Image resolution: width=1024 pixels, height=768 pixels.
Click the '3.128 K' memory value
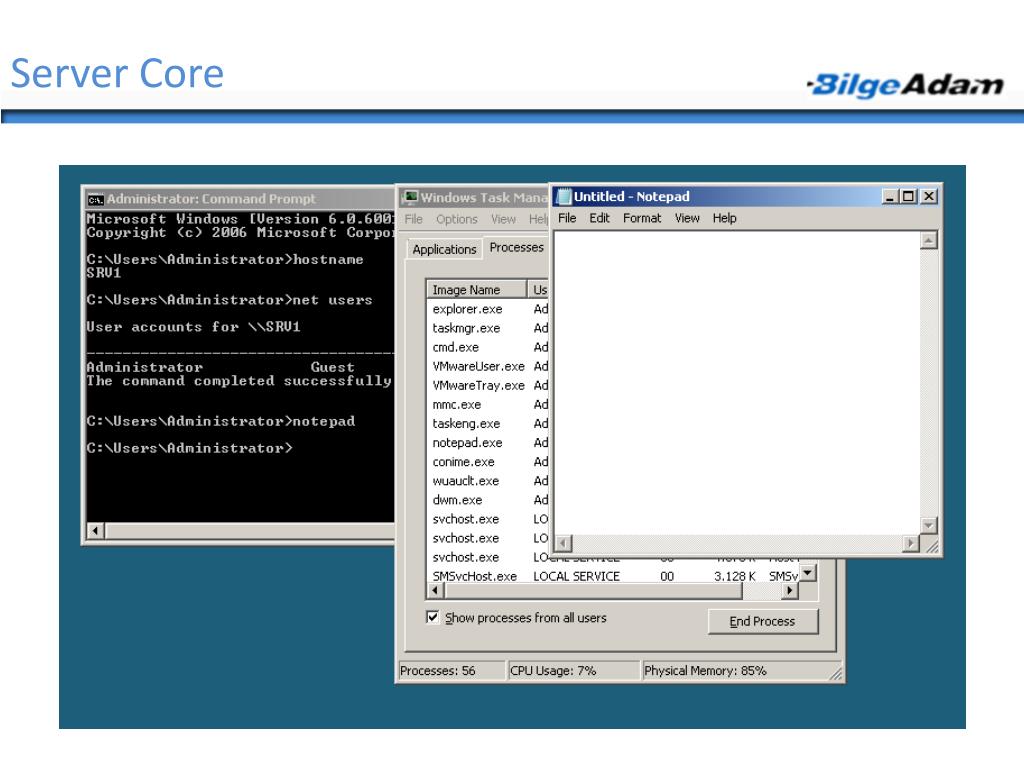[735, 576]
